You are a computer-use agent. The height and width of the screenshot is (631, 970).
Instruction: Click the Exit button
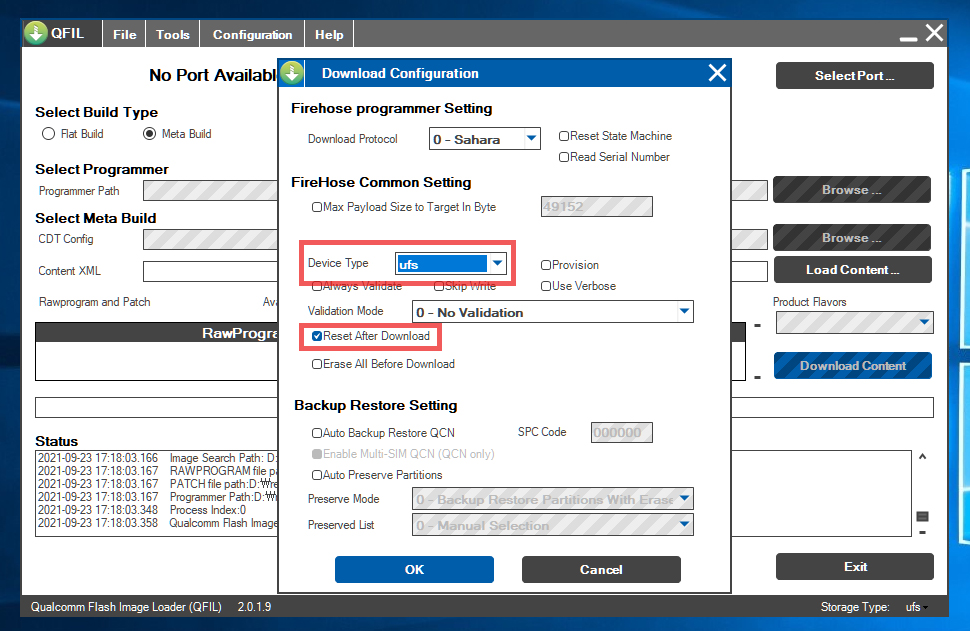855,567
